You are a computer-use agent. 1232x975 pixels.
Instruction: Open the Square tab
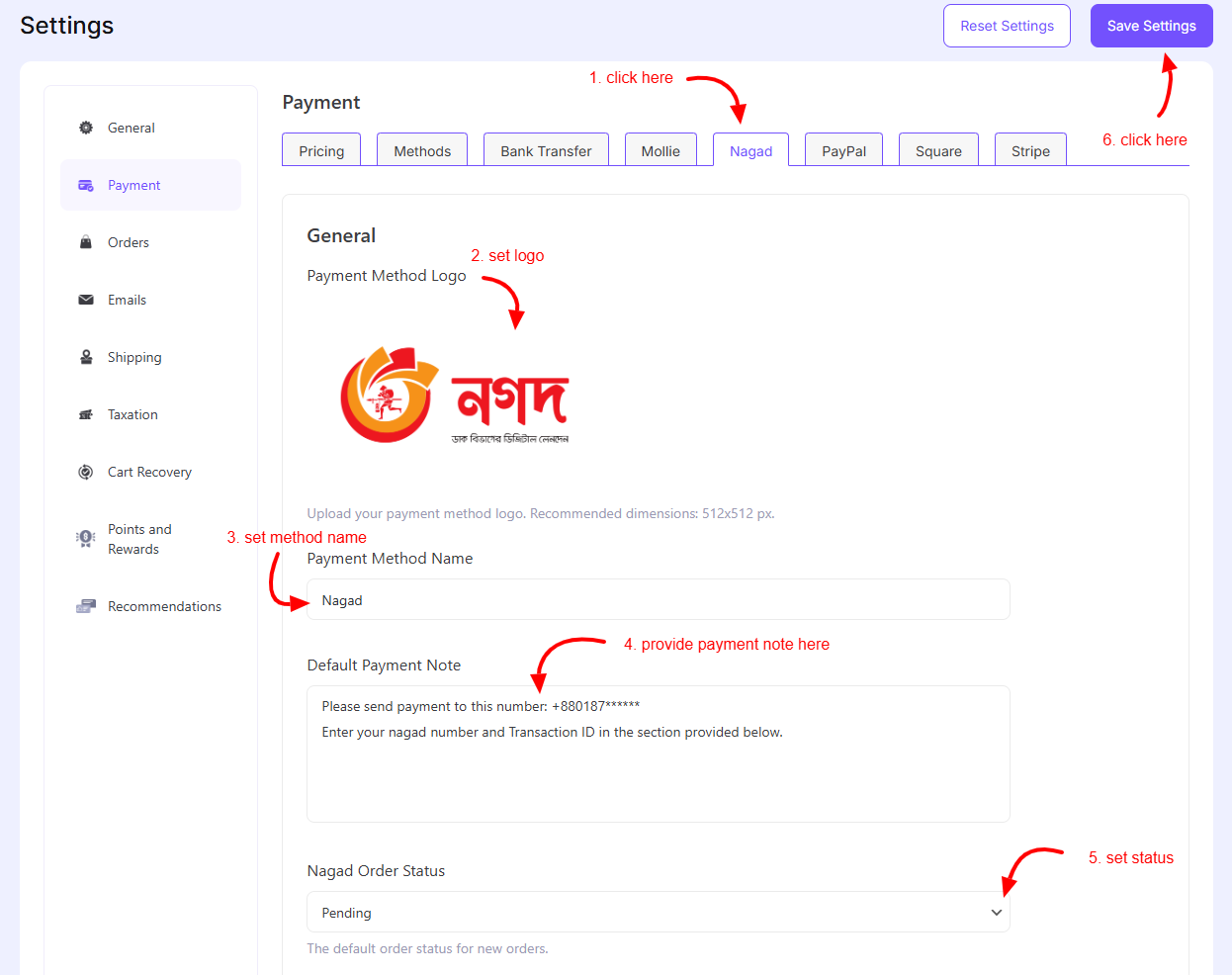tap(938, 150)
